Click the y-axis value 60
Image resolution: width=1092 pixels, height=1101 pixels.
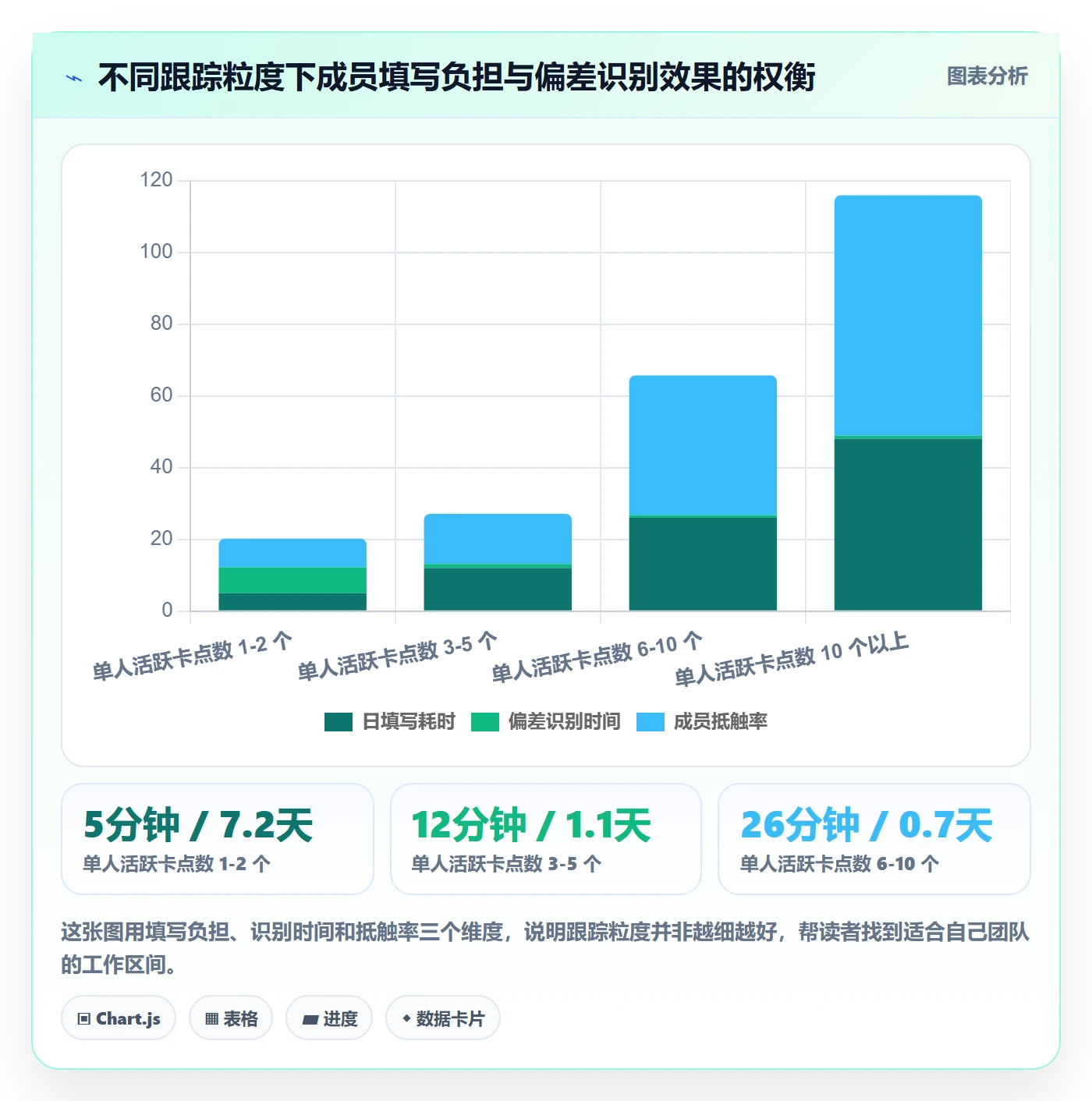click(161, 395)
